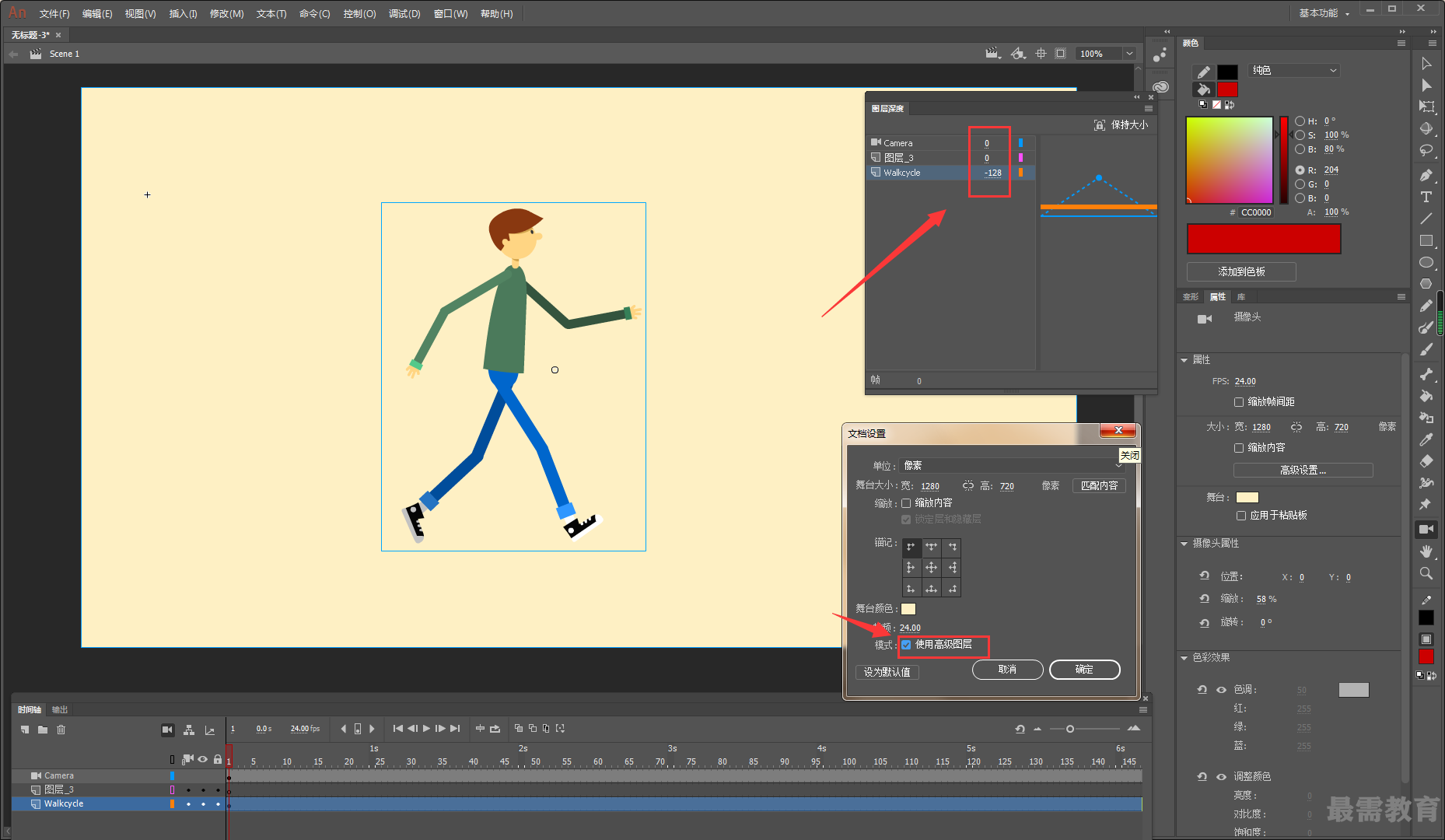Screen dimensions: 1445x840
Task: Enable the 缩放帧间距 checkbox
Action: [1239, 402]
